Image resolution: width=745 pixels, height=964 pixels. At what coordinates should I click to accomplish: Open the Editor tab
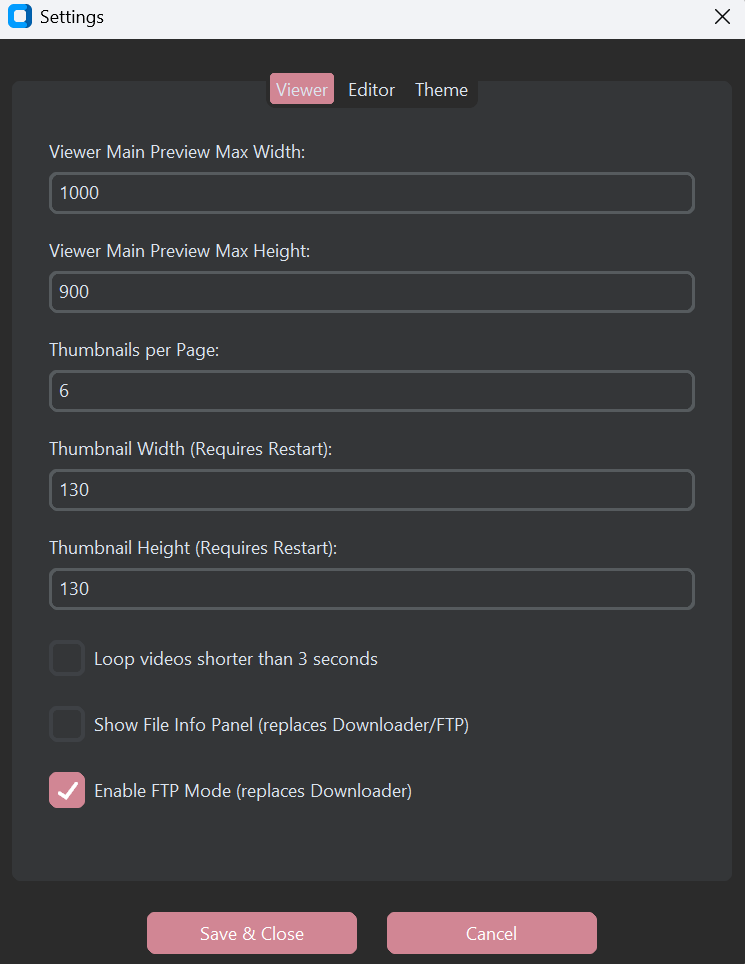371,90
